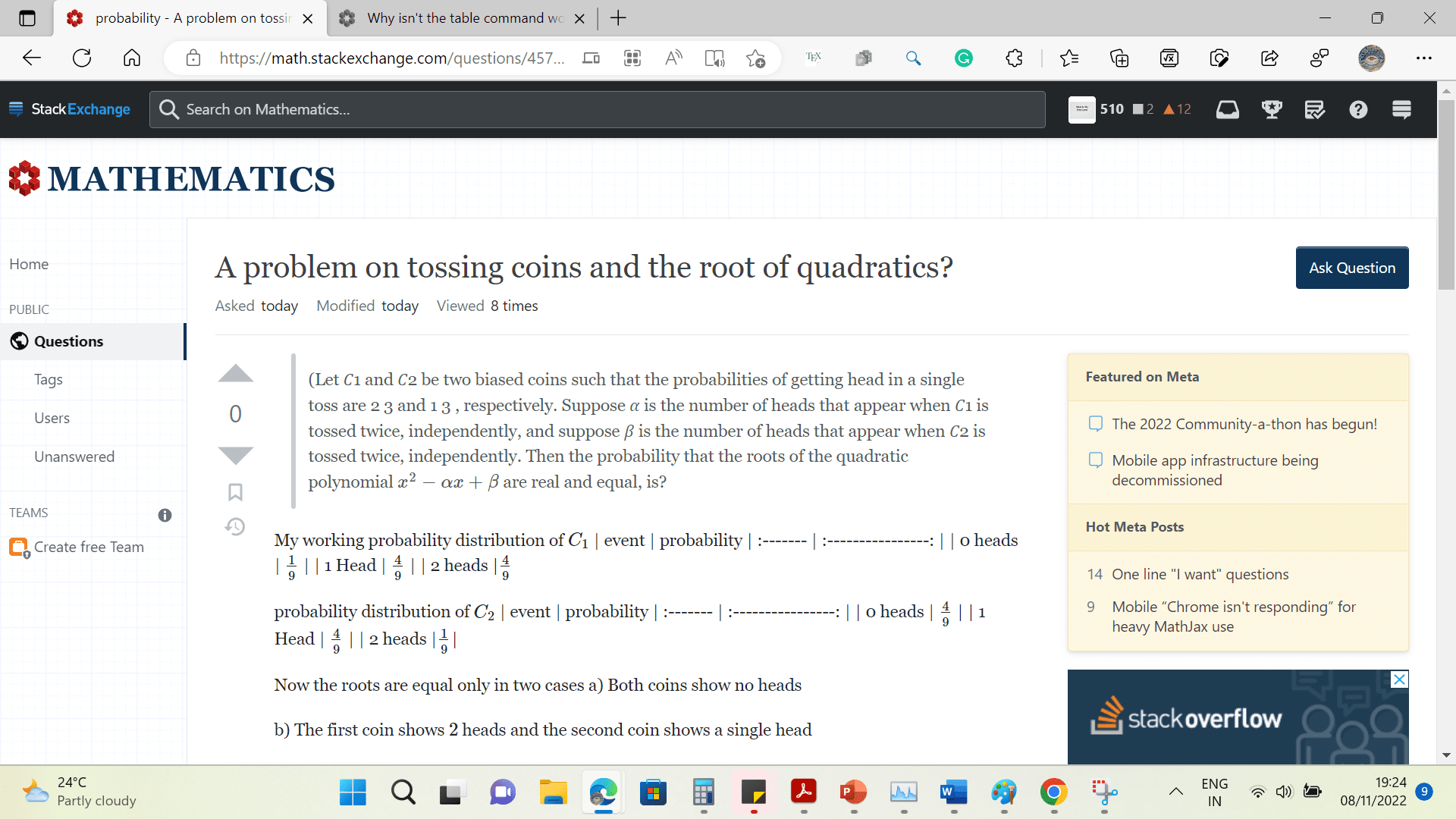Expand the Stack Exchange site switcher menu

(1401, 110)
